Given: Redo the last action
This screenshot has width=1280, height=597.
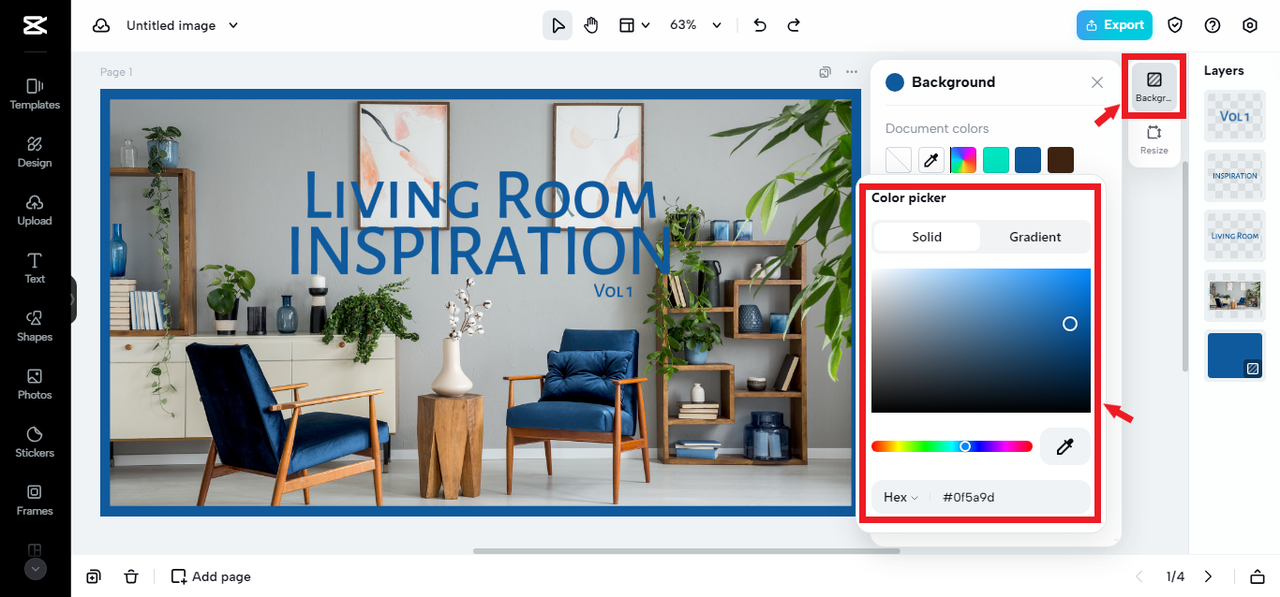Looking at the screenshot, I should [794, 25].
